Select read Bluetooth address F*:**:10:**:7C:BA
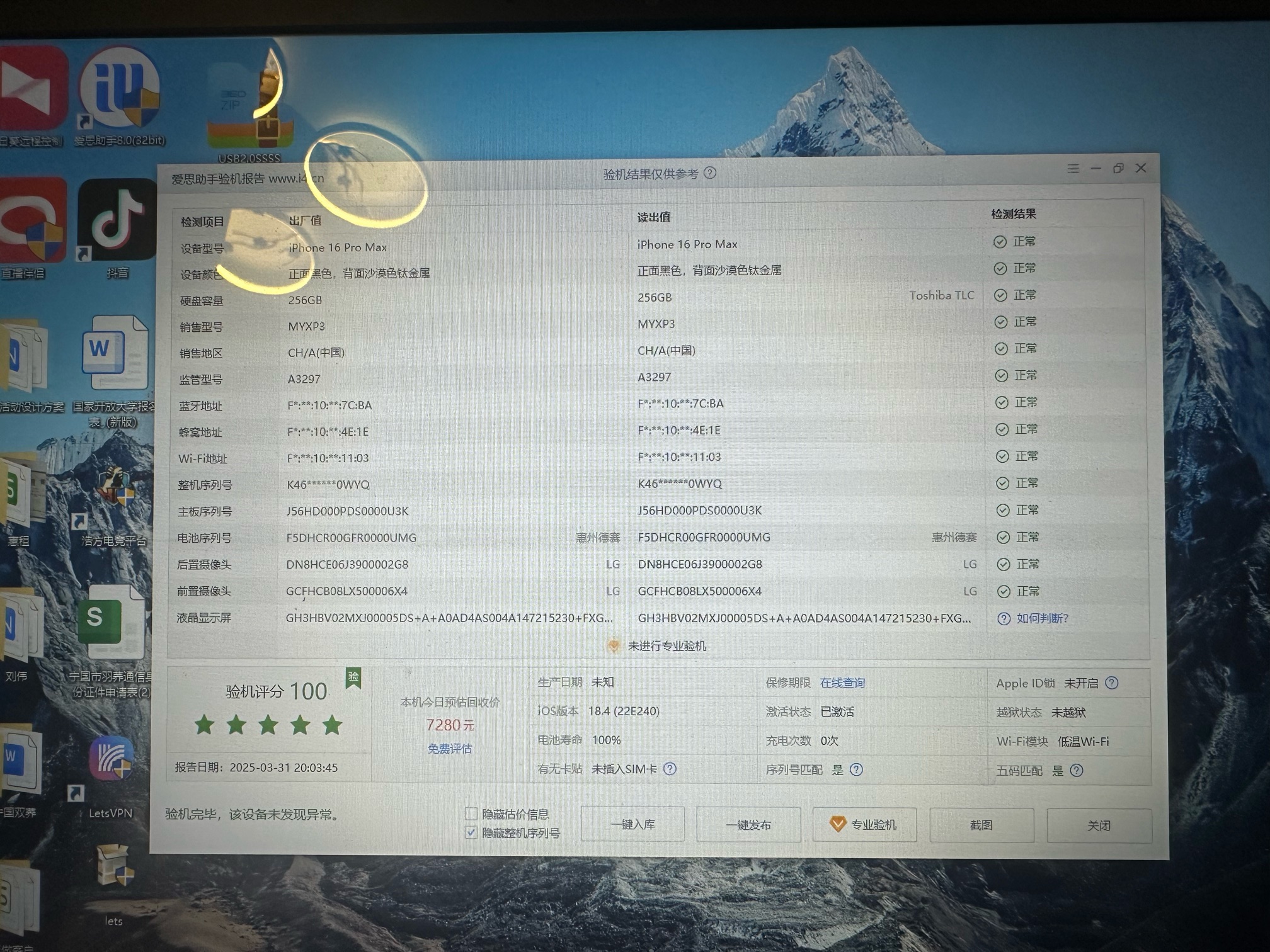This screenshot has height=952, width=1270. [x=680, y=404]
